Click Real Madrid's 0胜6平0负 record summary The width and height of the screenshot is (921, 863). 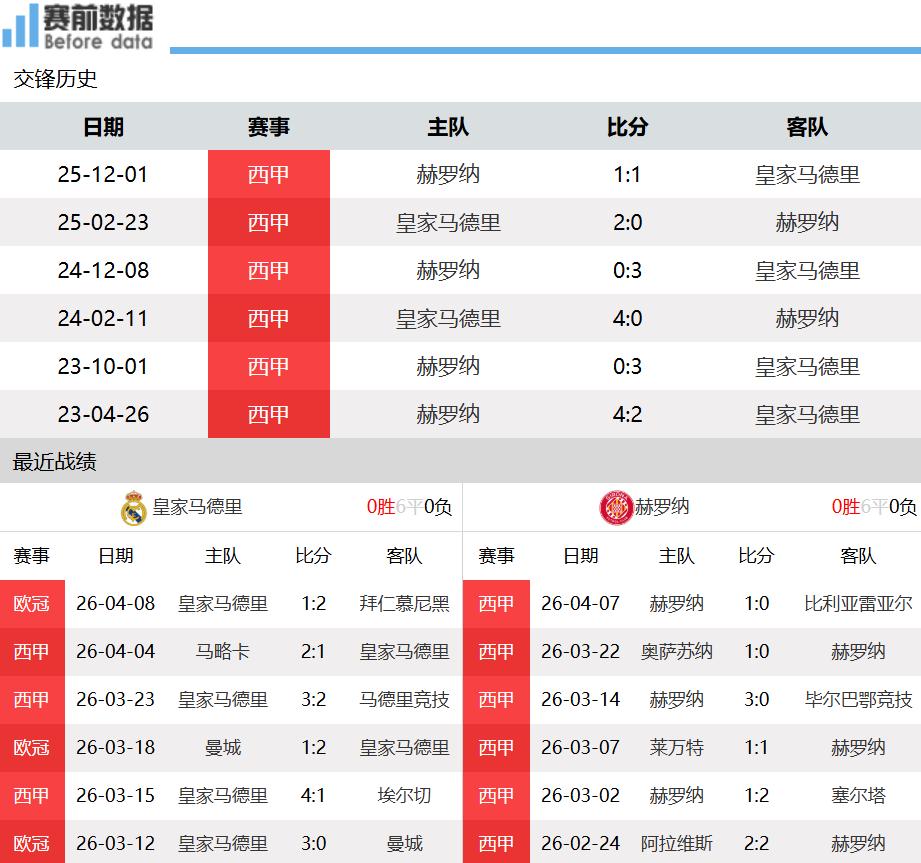pos(409,507)
